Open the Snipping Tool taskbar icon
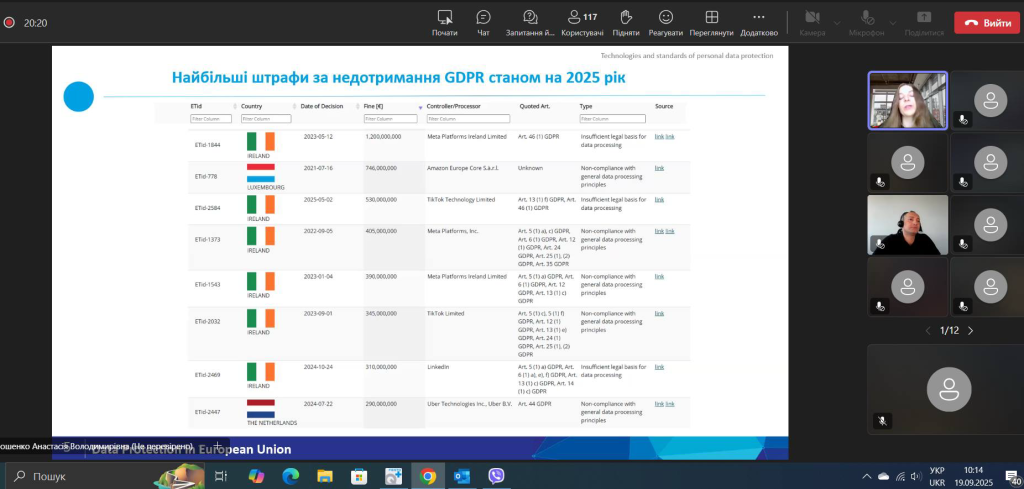 (x=393, y=477)
